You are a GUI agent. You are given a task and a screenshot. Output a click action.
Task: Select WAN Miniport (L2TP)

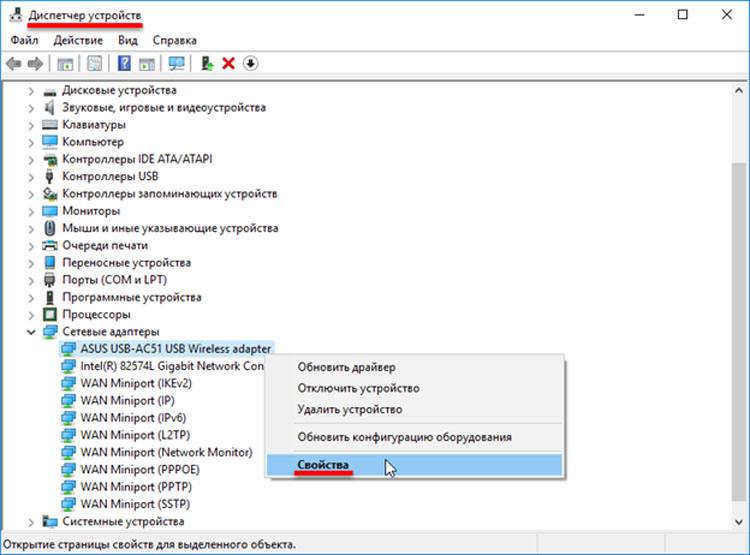pyautogui.click(x=135, y=435)
